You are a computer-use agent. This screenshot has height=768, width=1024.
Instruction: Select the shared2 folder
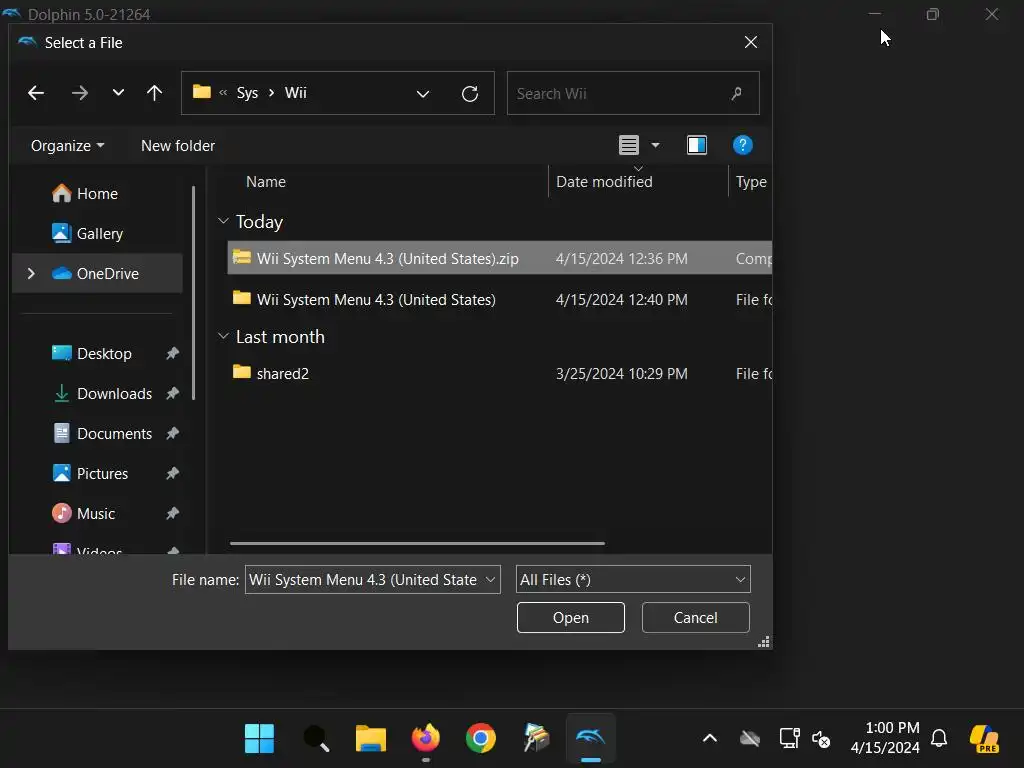(x=500, y=374)
